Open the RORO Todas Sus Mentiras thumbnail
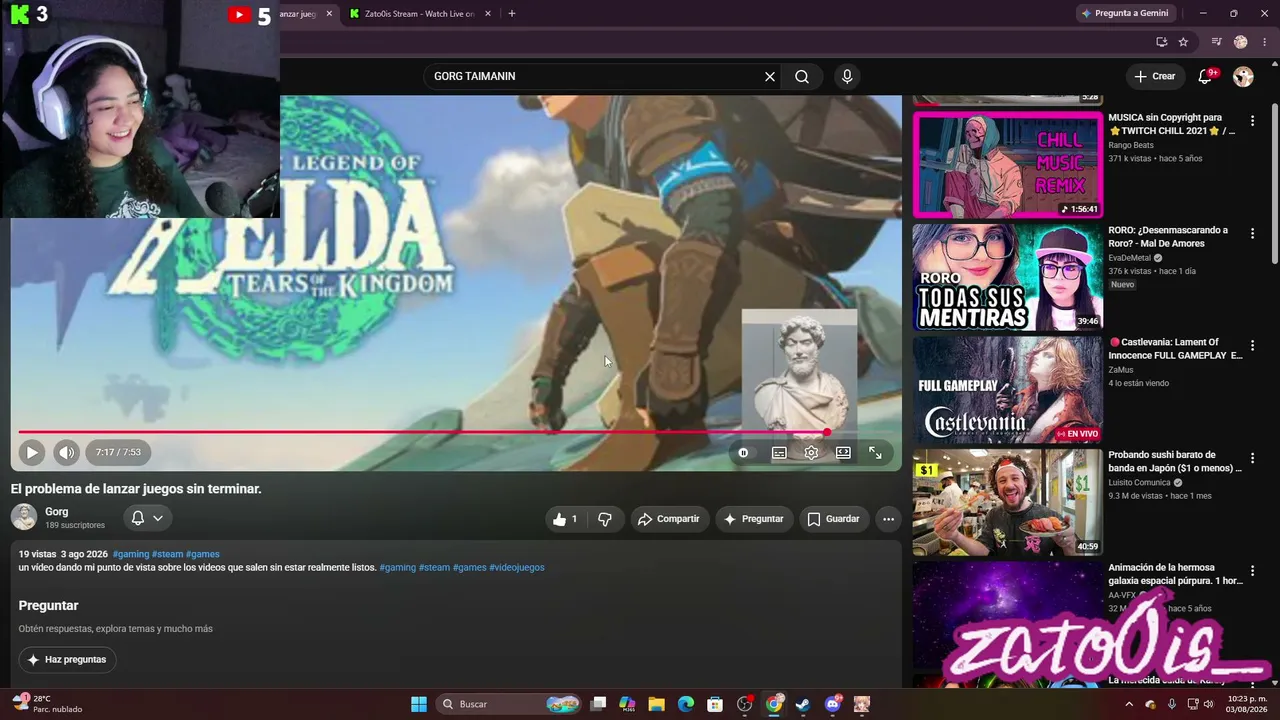The image size is (1280, 720). pyautogui.click(x=1007, y=277)
